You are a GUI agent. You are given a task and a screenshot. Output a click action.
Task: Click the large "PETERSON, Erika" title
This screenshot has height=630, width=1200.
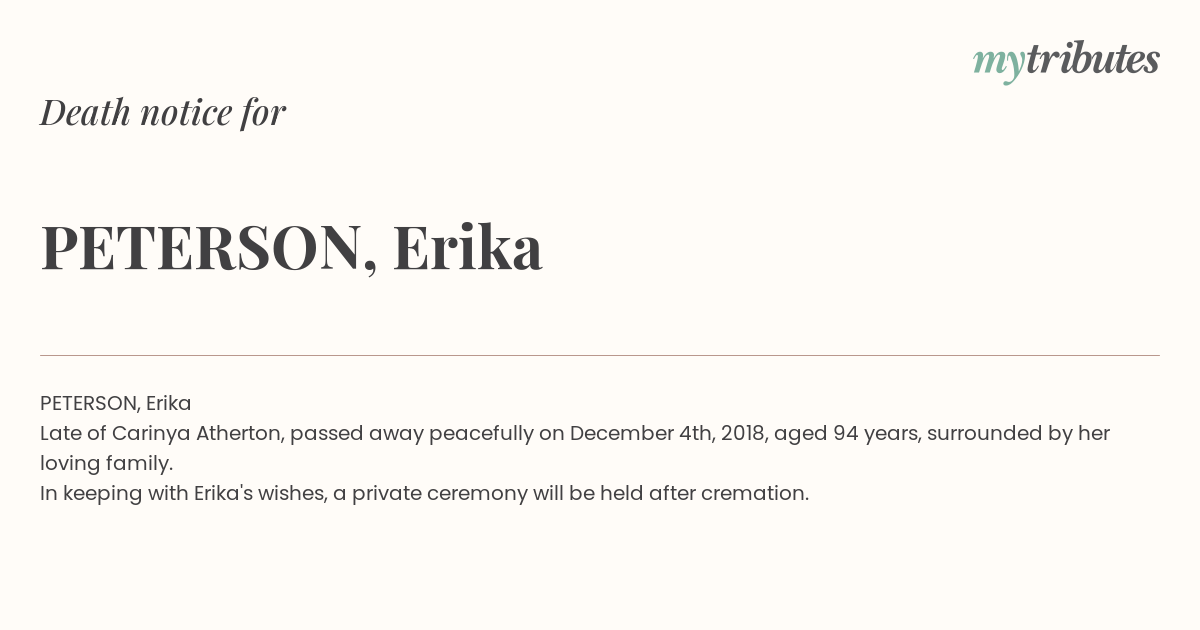click(291, 248)
